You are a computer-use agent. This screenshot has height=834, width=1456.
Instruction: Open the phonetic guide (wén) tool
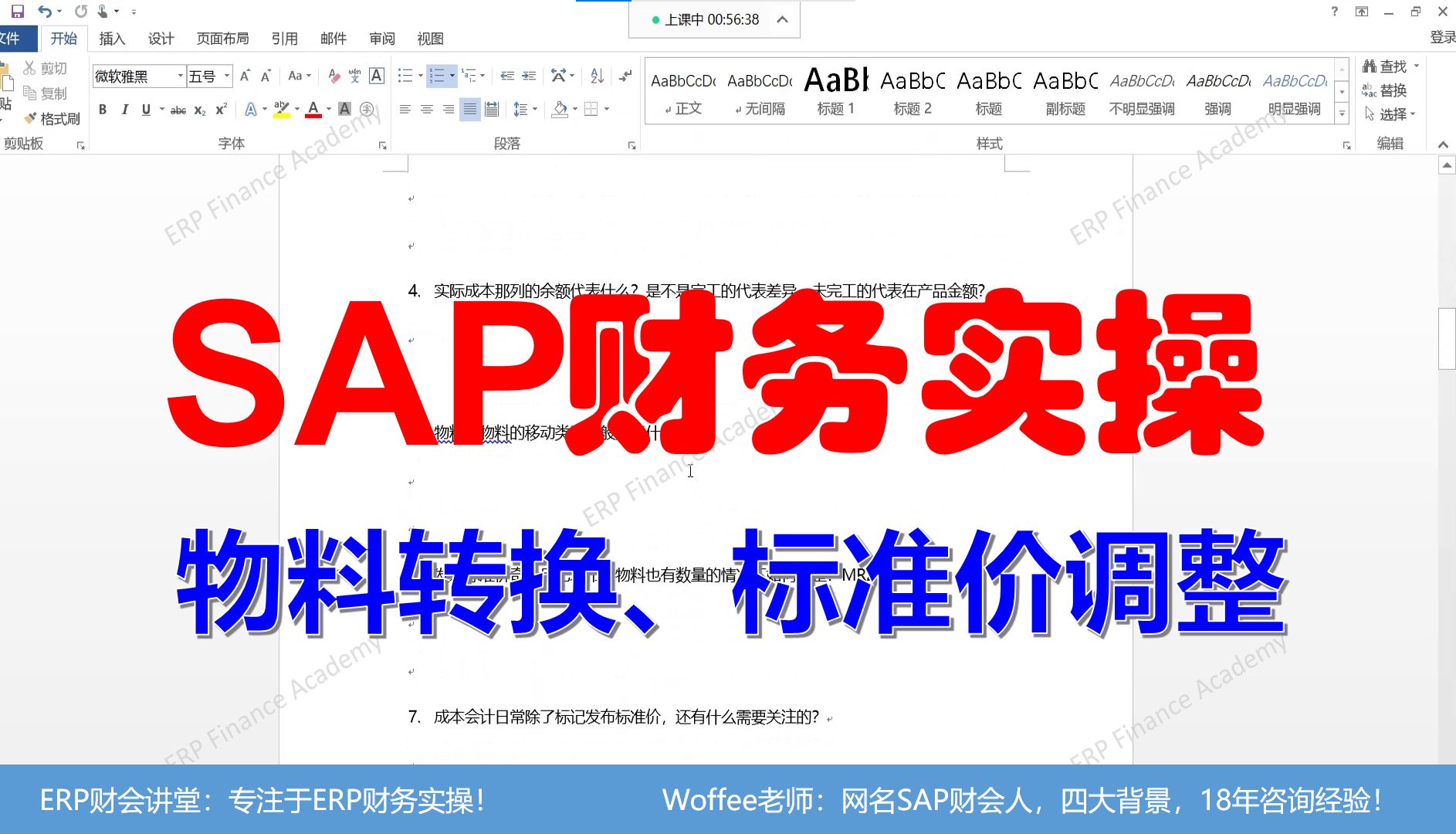click(354, 76)
